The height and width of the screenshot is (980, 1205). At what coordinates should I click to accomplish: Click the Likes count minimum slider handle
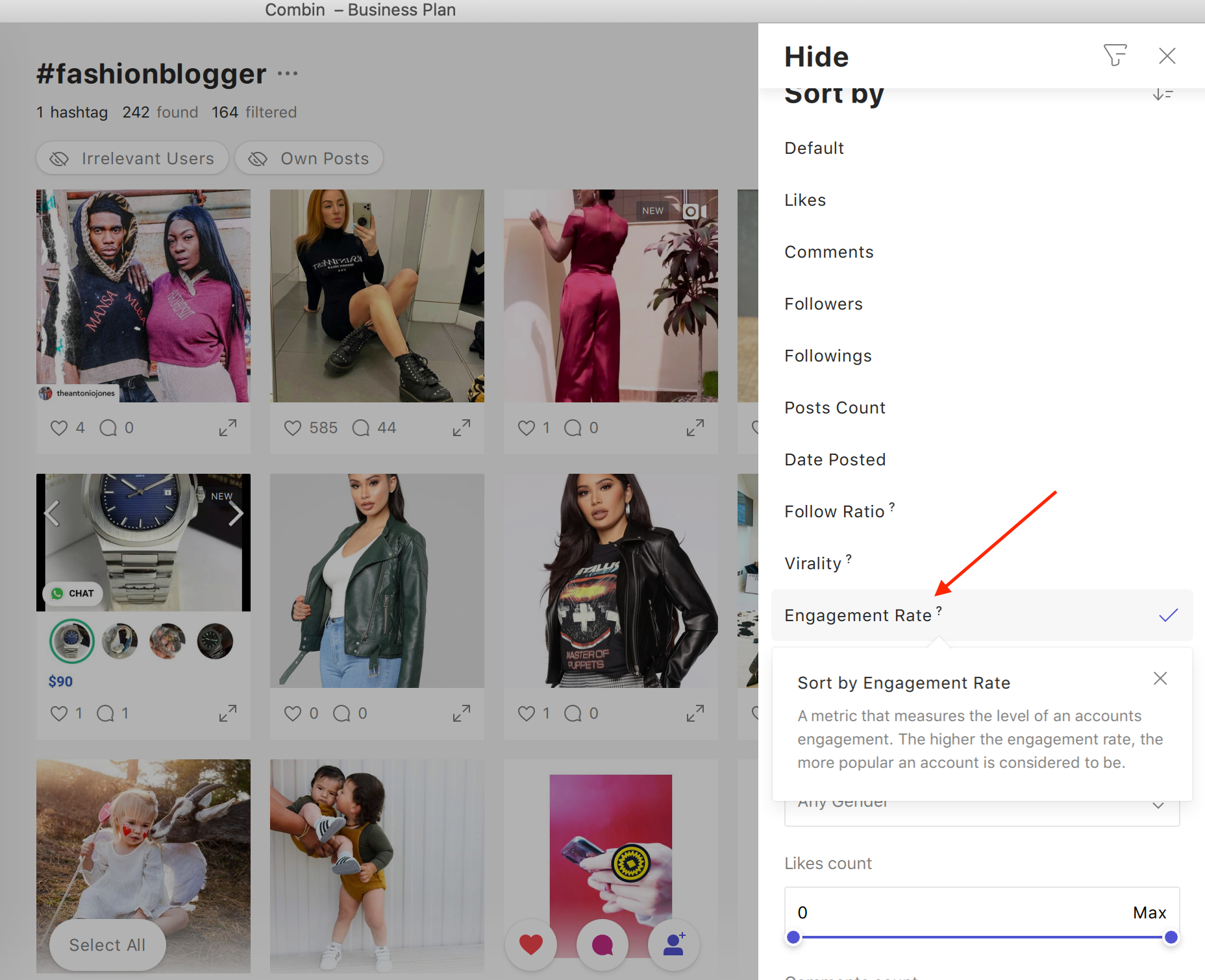click(x=793, y=937)
